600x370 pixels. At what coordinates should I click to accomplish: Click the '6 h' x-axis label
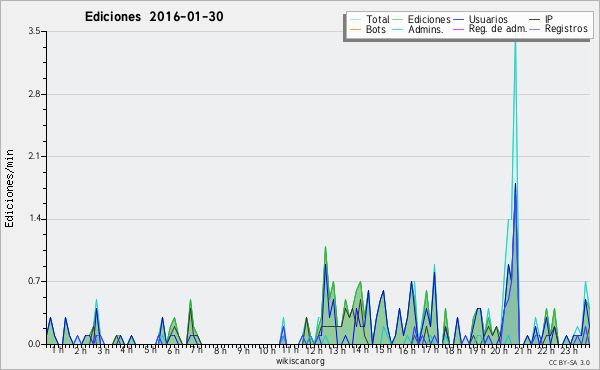click(x=173, y=350)
